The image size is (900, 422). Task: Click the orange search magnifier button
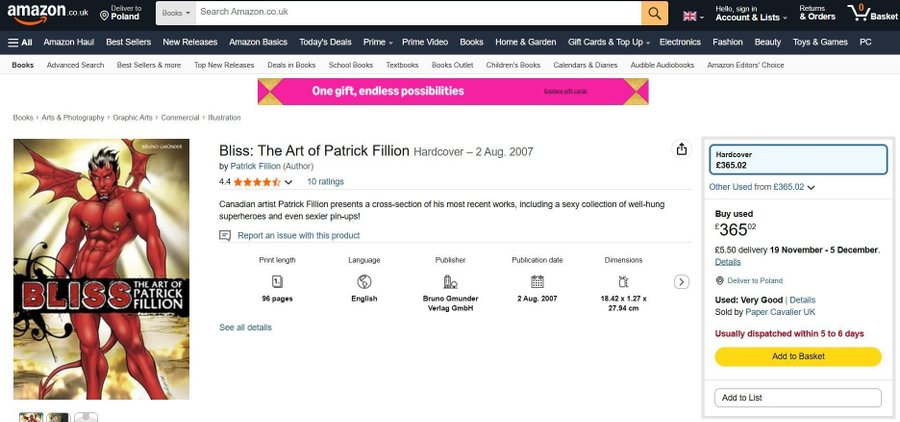[655, 13]
